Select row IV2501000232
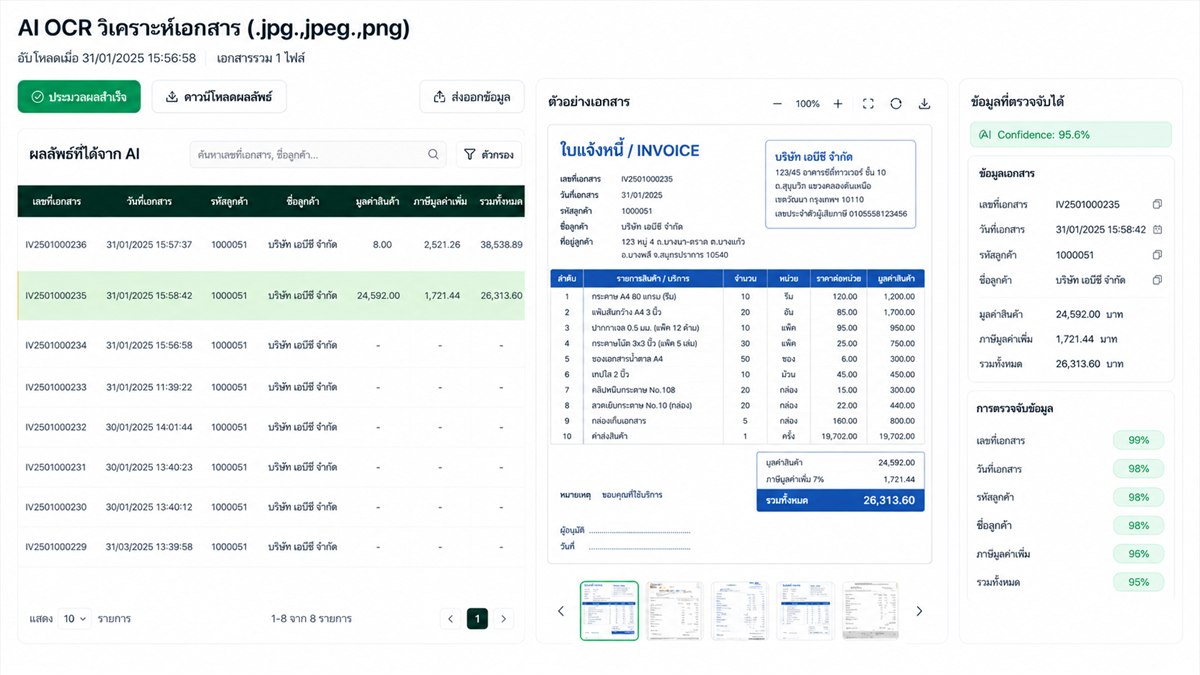Image resolution: width=1200 pixels, height=675 pixels. click(271, 427)
